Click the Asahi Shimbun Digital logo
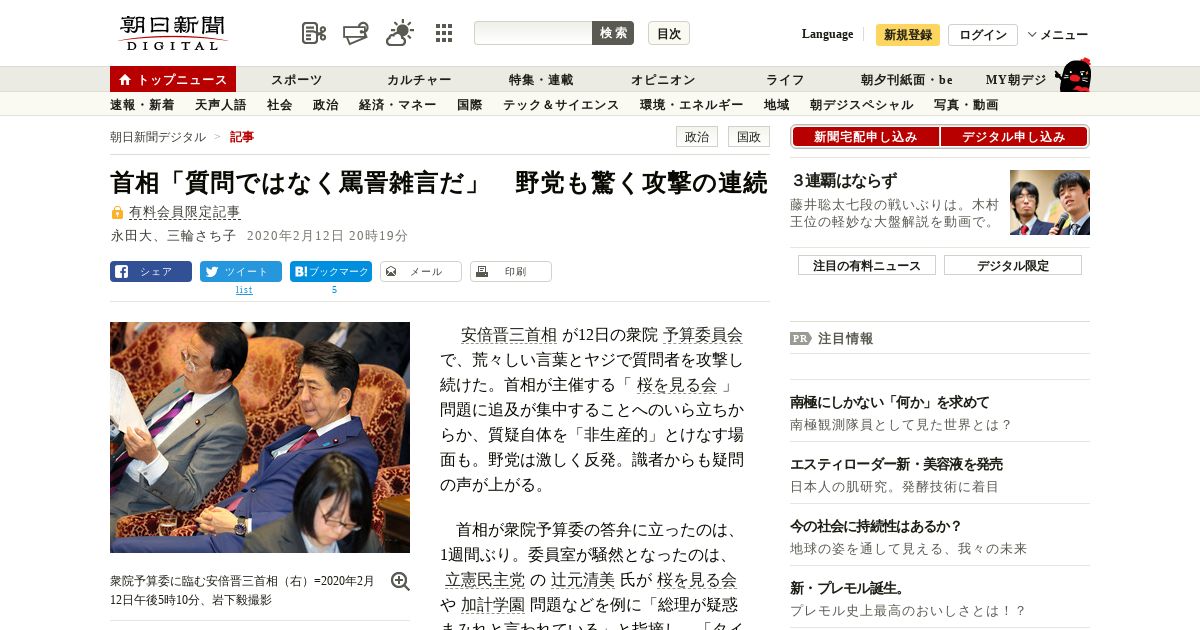This screenshot has height=630, width=1200. (173, 33)
